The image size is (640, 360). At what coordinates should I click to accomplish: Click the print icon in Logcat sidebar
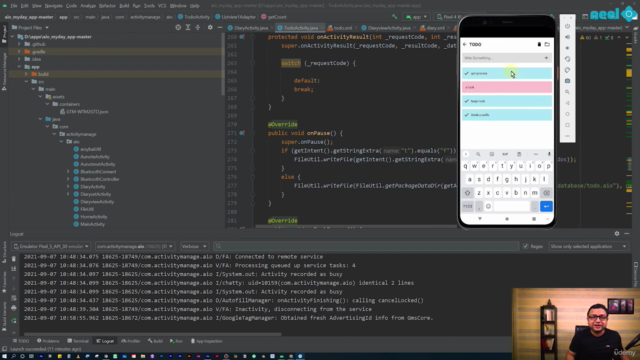click(x=13, y=308)
